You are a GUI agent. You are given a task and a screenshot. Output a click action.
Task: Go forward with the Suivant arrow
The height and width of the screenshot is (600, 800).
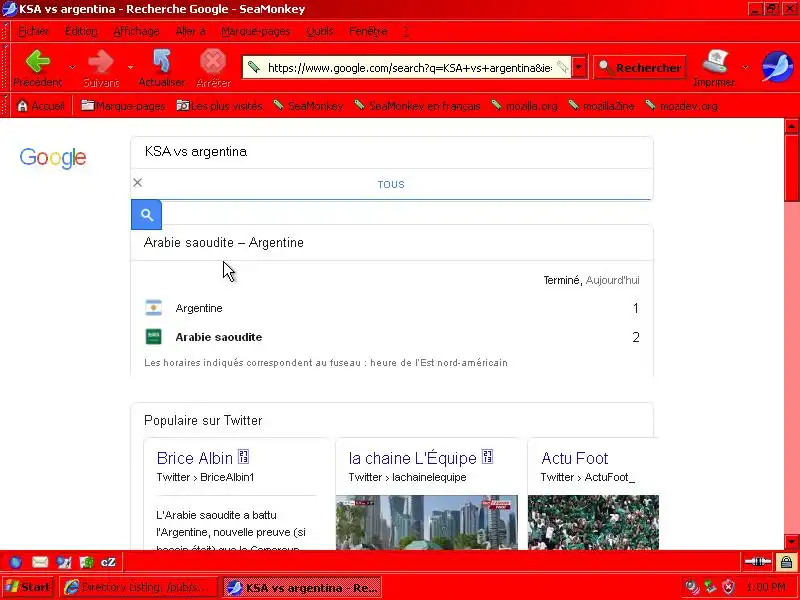tap(101, 68)
